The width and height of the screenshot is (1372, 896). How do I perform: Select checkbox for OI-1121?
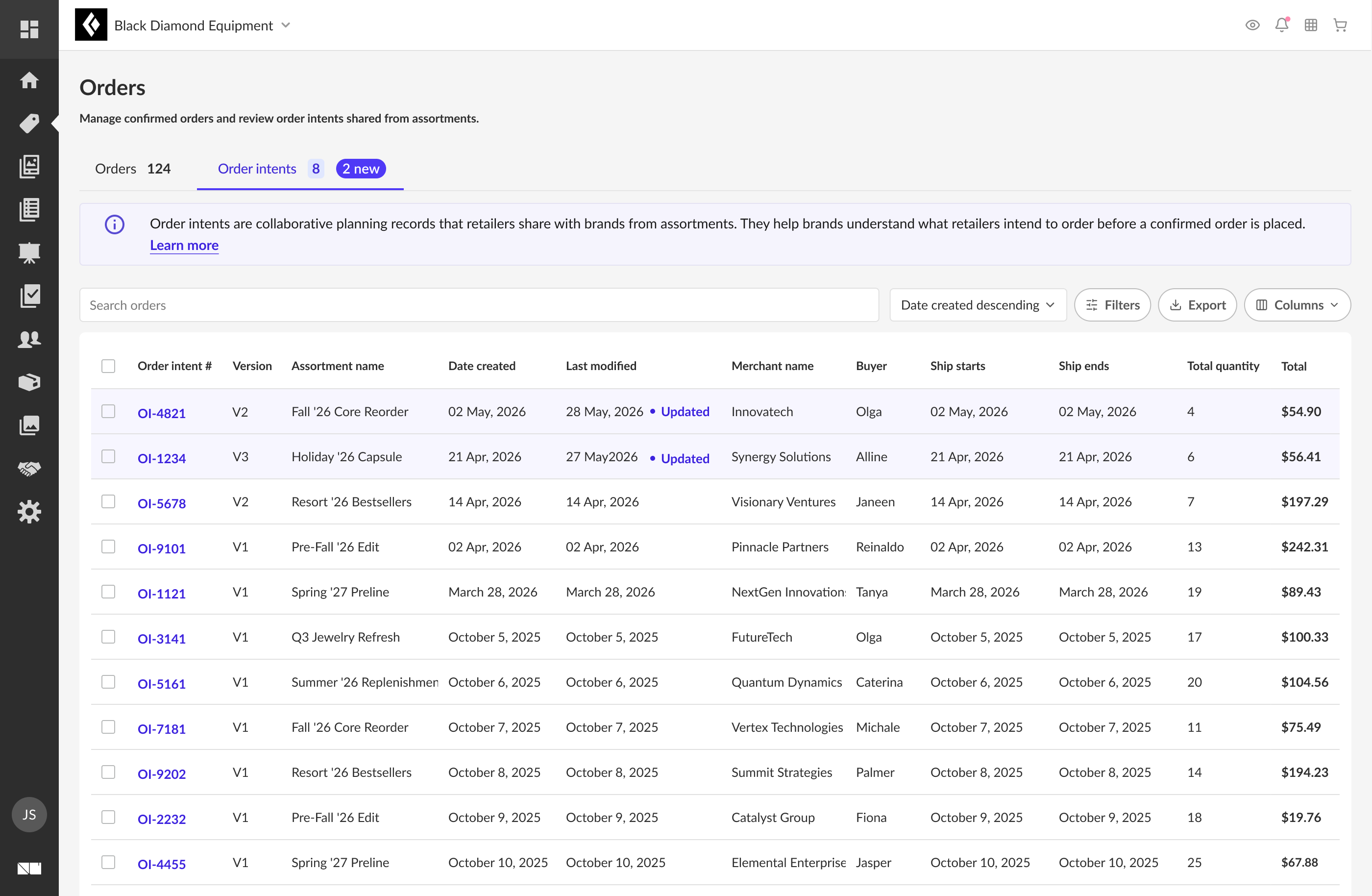pos(108,592)
